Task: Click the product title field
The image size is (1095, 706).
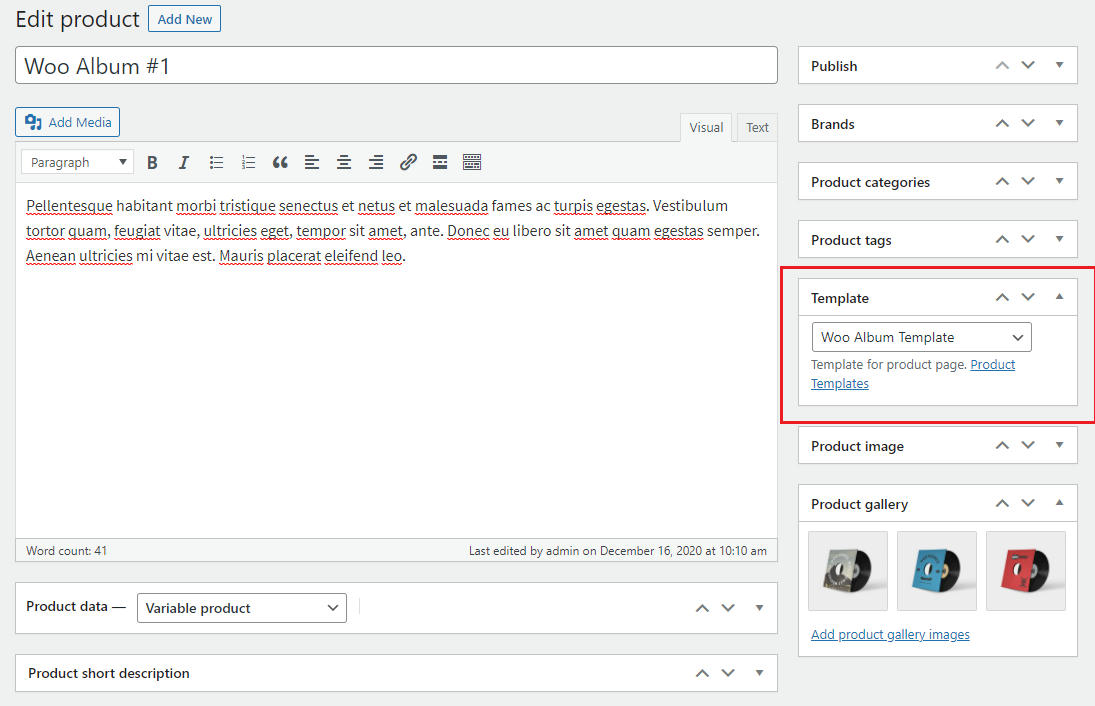Action: coord(396,66)
